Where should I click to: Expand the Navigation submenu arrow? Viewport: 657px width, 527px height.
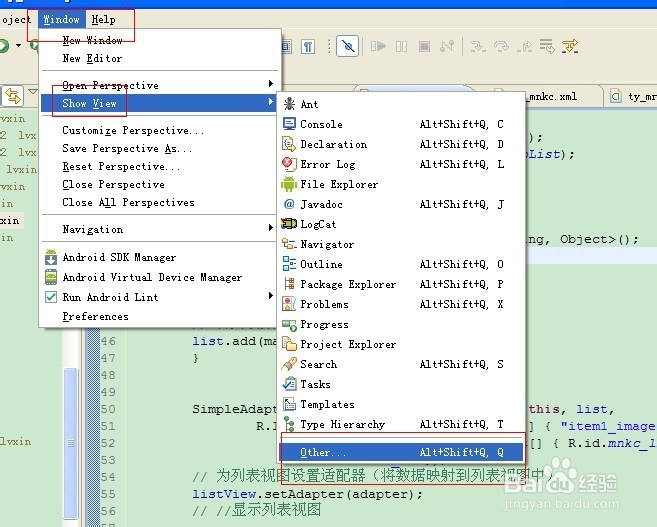270,229
